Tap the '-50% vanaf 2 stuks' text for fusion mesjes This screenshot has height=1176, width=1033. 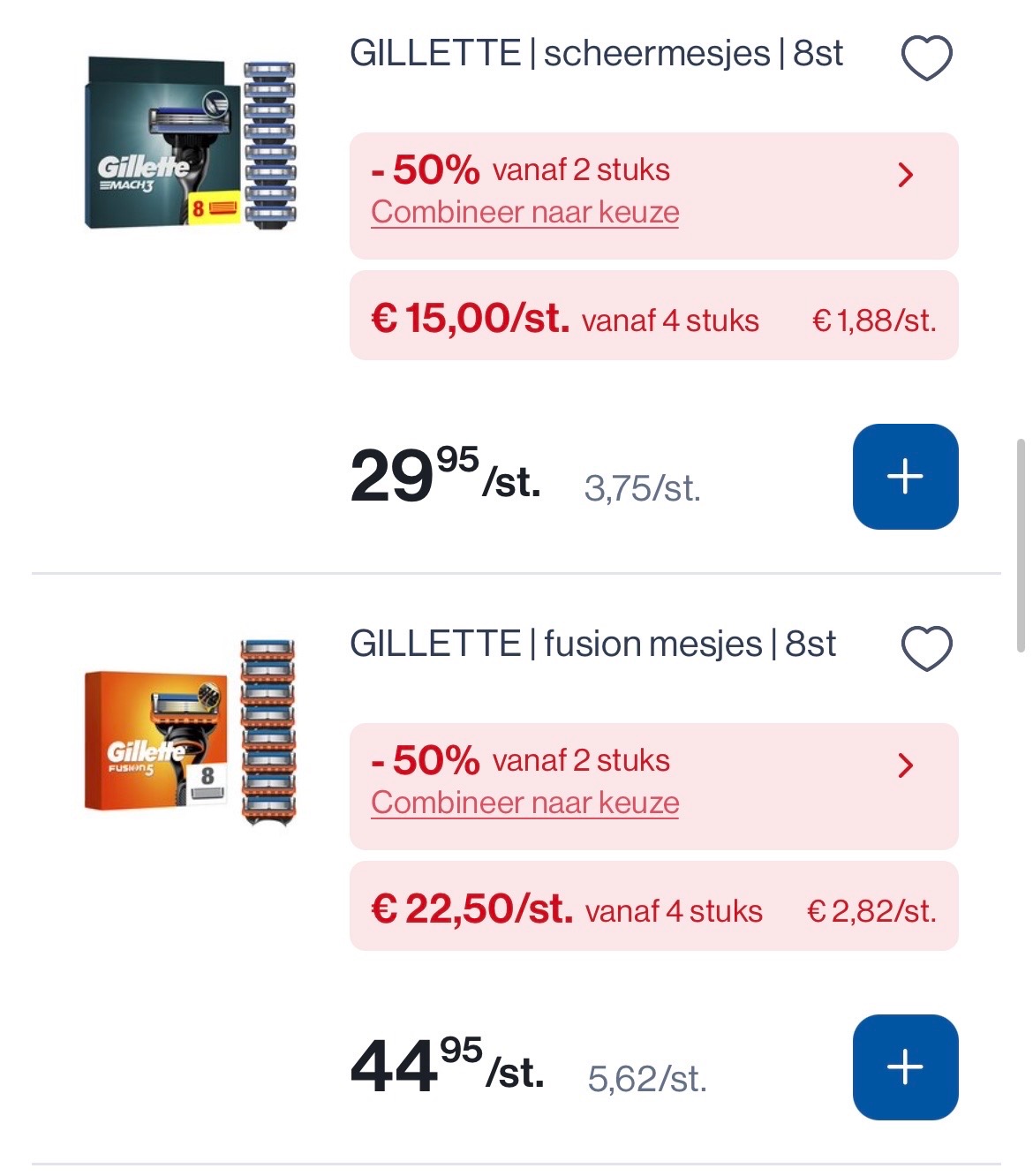pyautogui.click(x=520, y=760)
